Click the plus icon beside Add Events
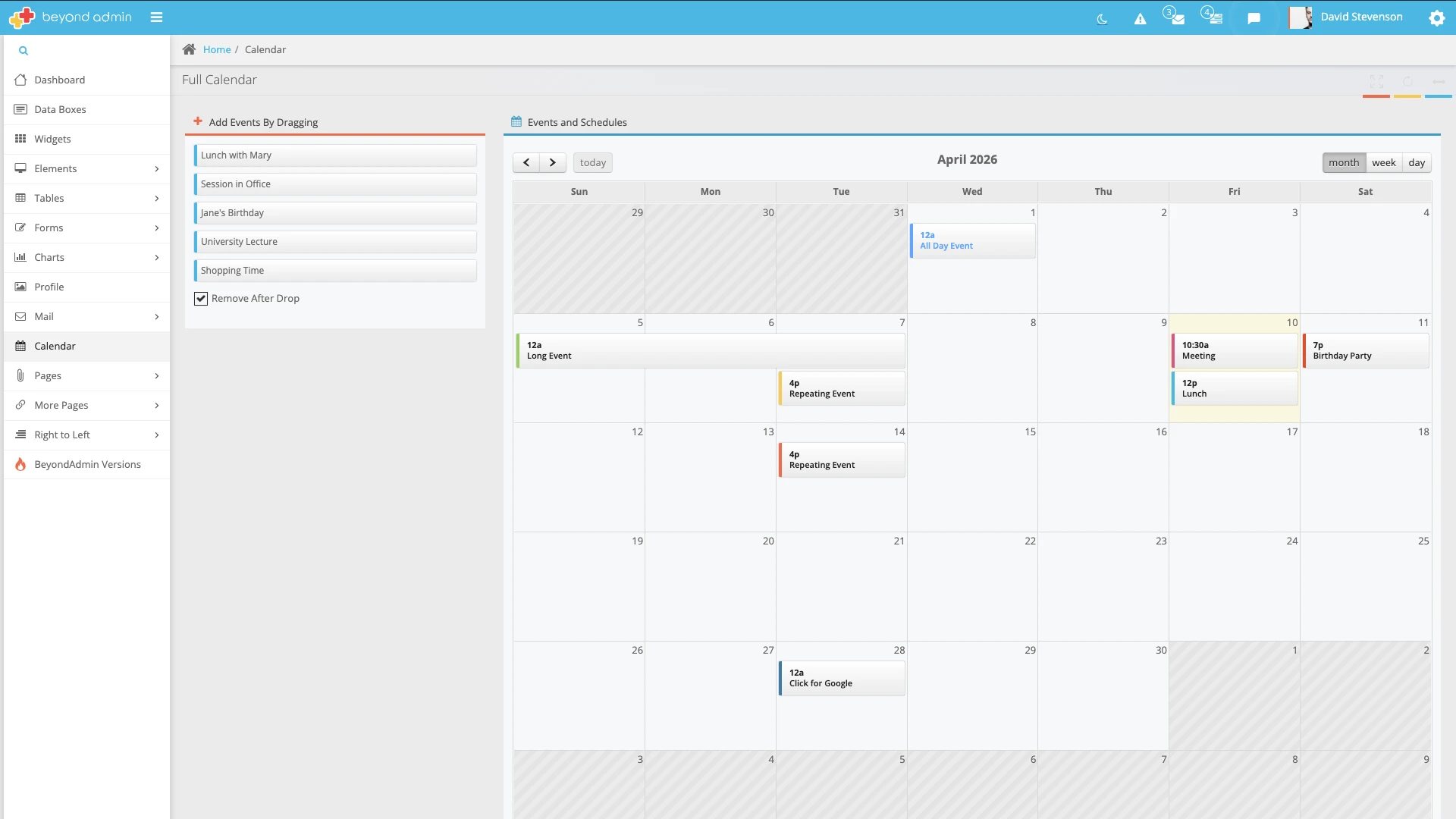 pyautogui.click(x=198, y=121)
